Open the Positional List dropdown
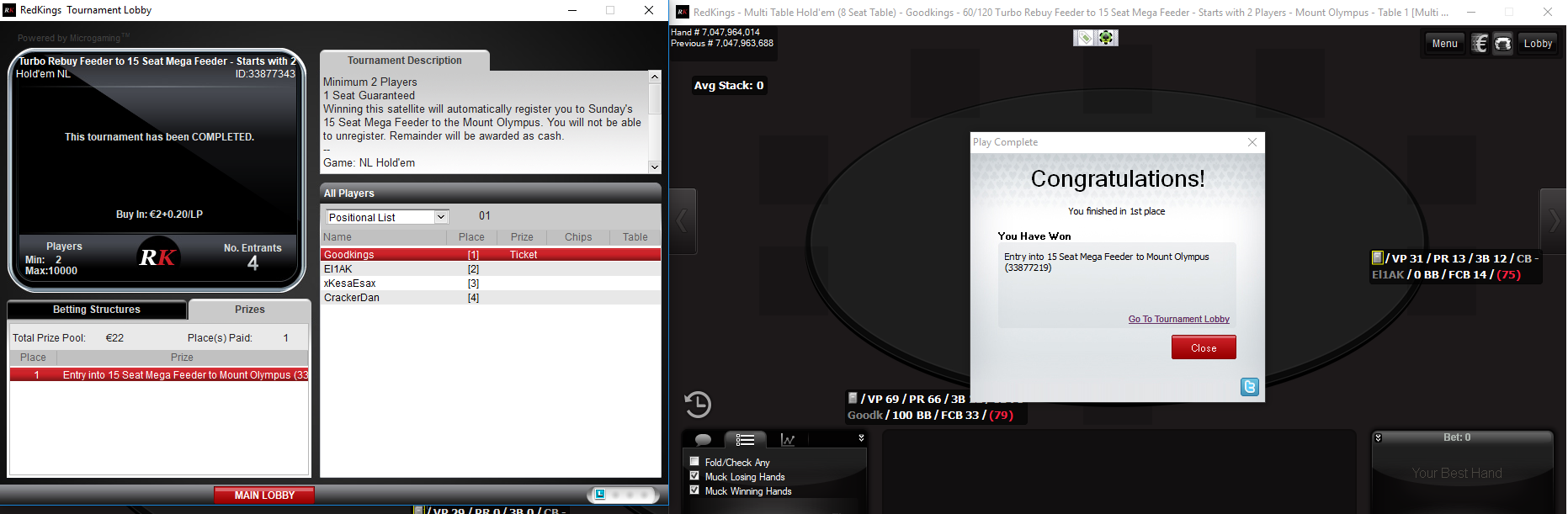 (440, 217)
